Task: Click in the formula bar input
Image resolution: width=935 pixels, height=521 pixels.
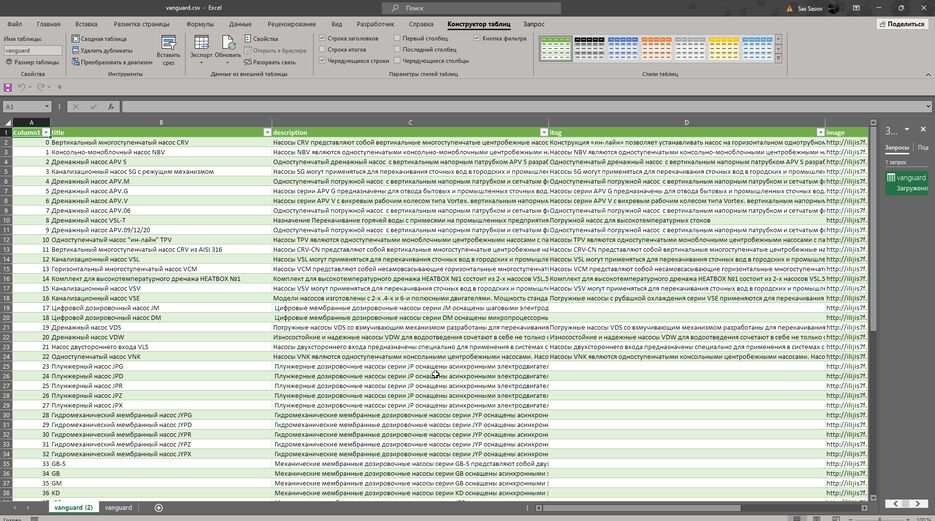Action: [x=522, y=107]
